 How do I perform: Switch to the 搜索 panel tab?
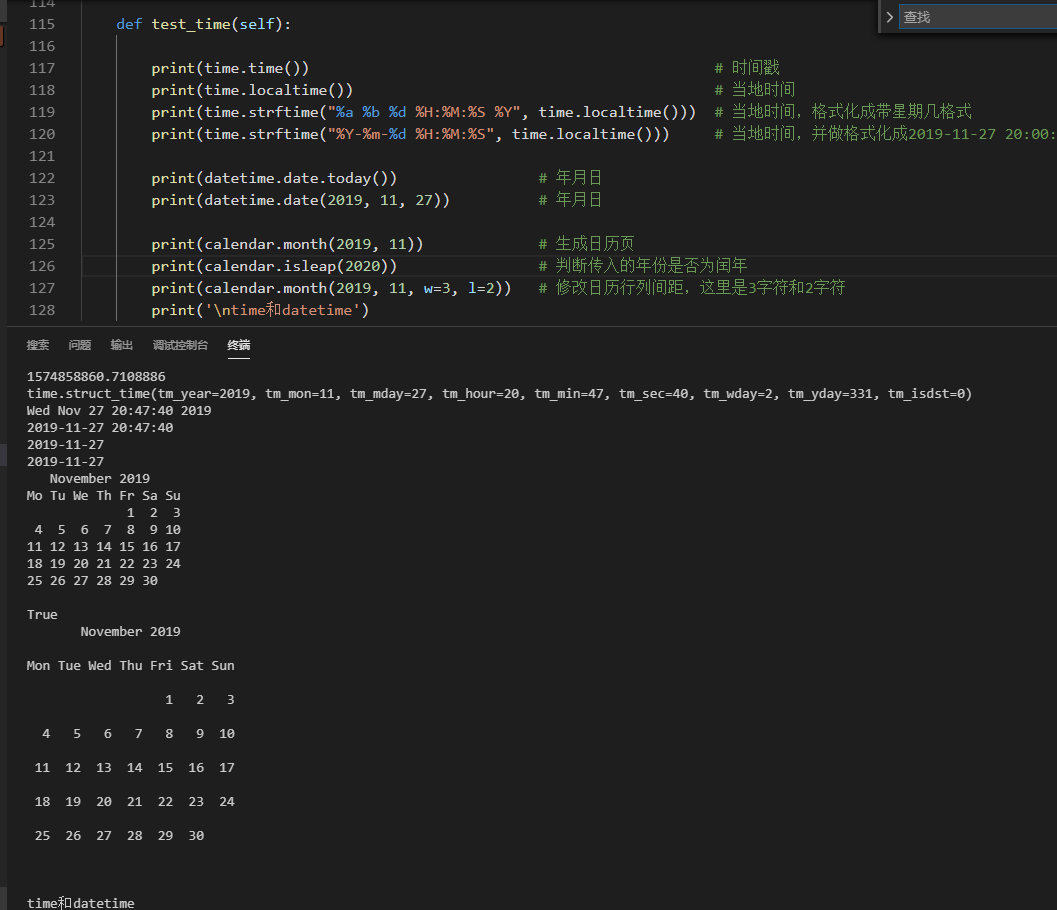(38, 345)
